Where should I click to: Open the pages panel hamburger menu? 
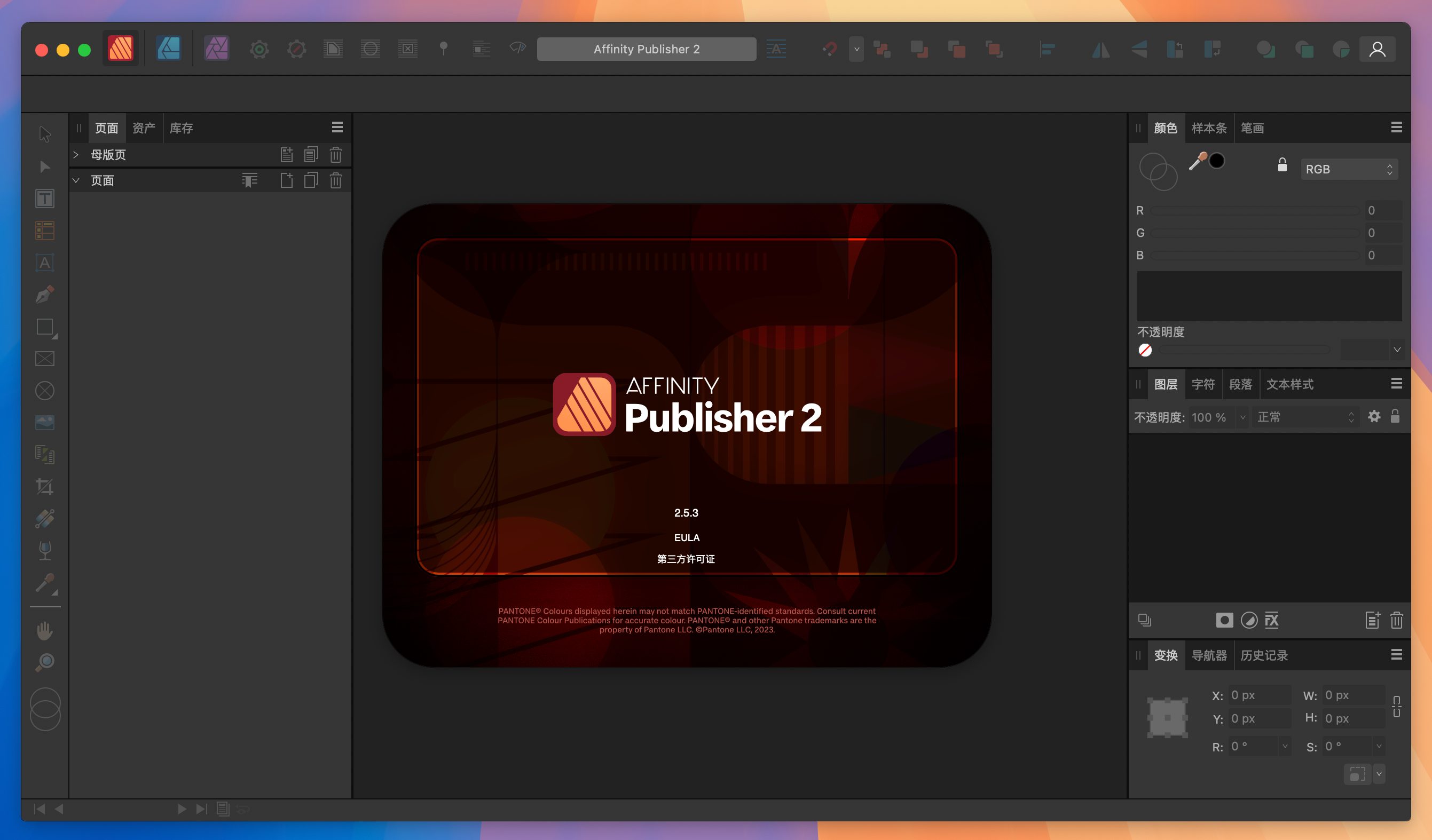[337, 127]
